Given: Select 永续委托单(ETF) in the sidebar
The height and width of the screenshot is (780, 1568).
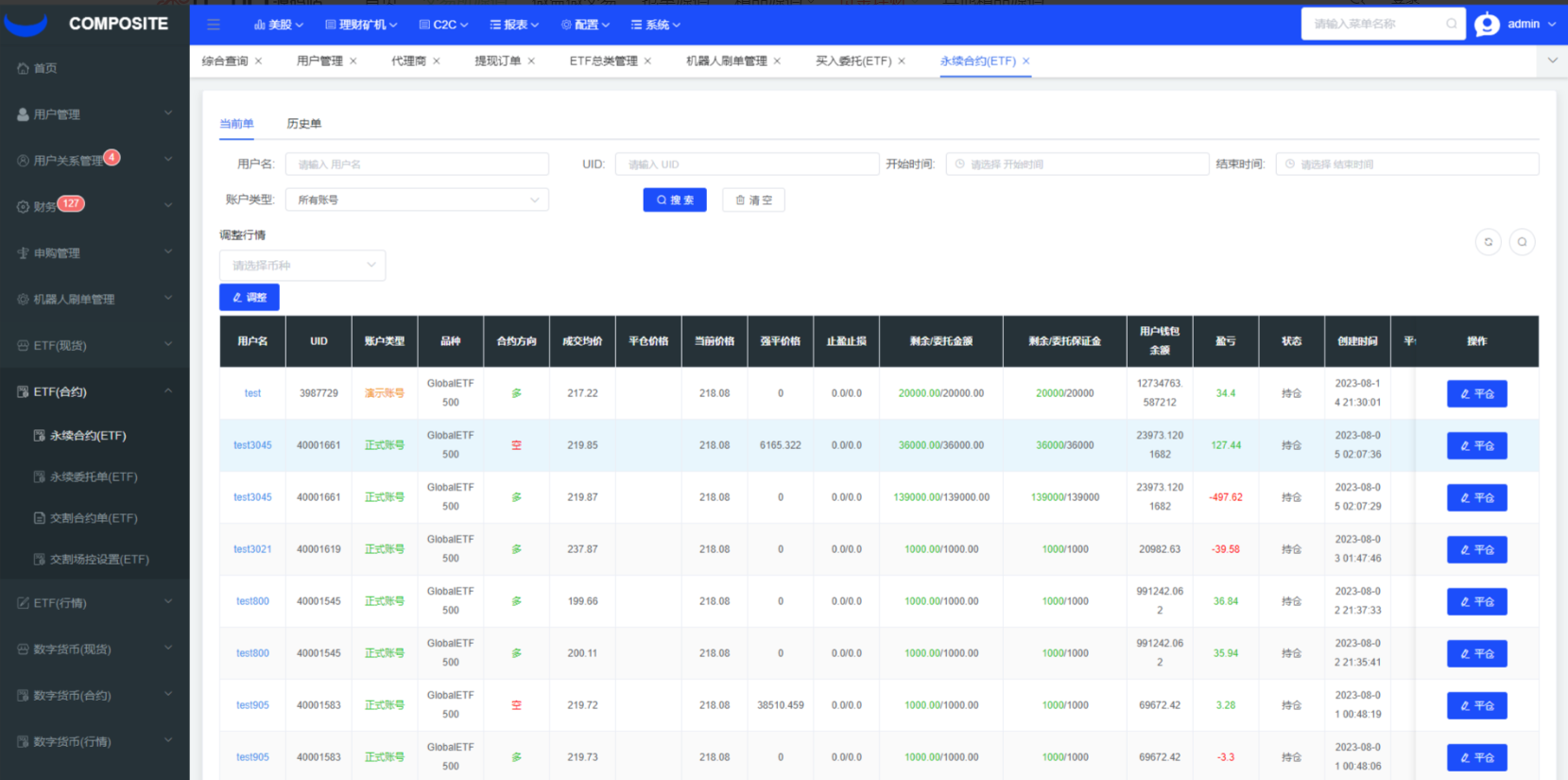Looking at the screenshot, I should point(94,477).
